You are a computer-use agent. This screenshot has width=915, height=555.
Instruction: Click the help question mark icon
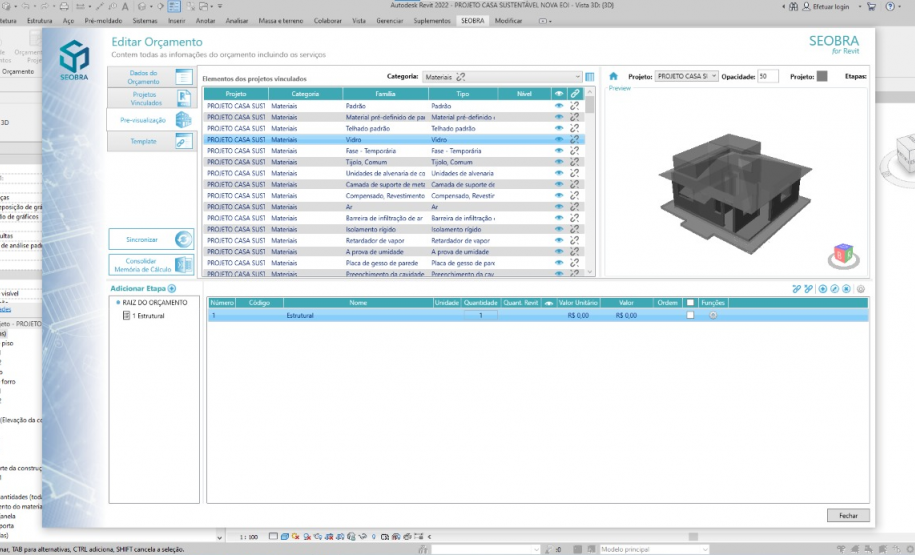[x=890, y=6]
